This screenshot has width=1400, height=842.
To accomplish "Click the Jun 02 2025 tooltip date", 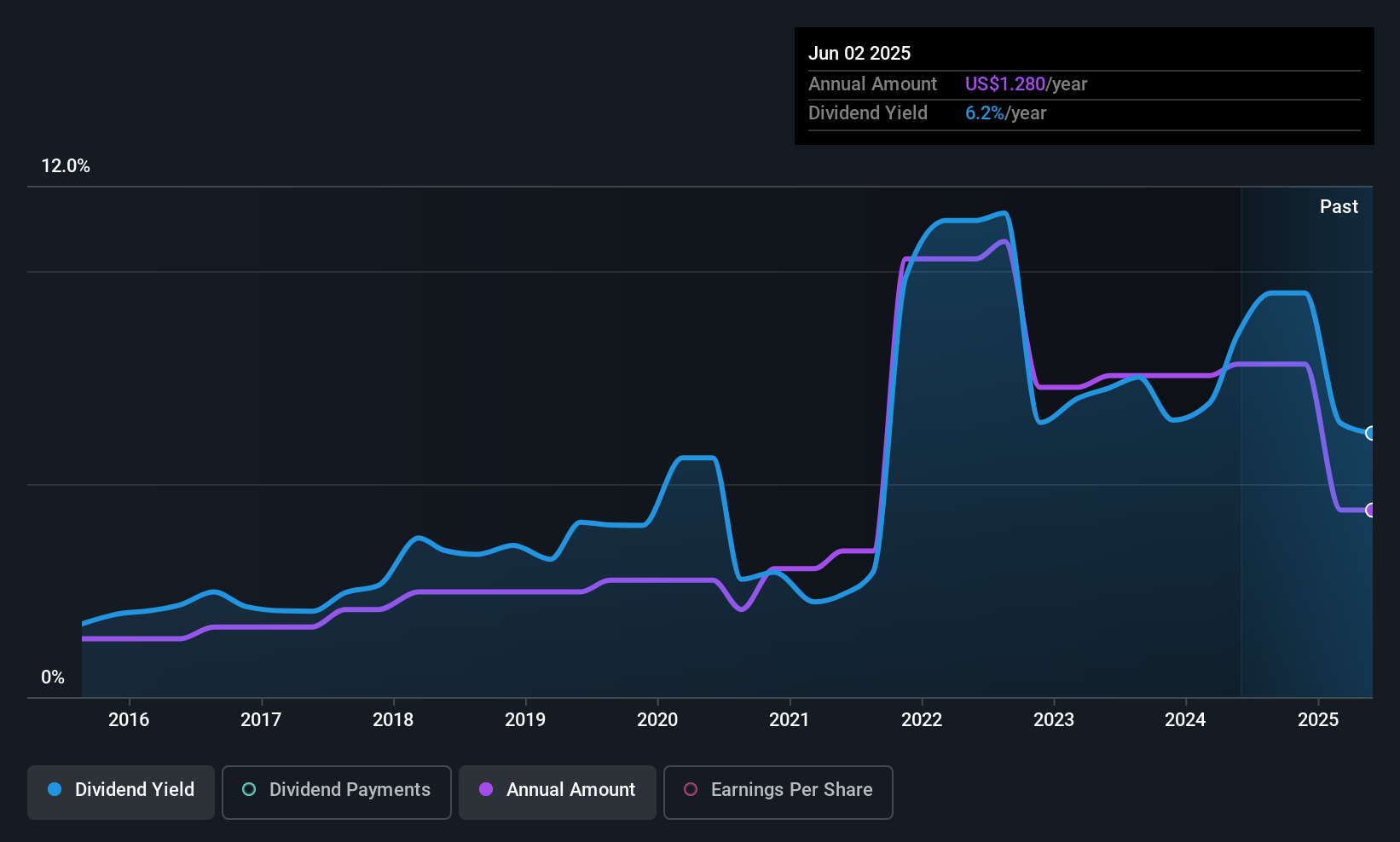I will tap(859, 53).
